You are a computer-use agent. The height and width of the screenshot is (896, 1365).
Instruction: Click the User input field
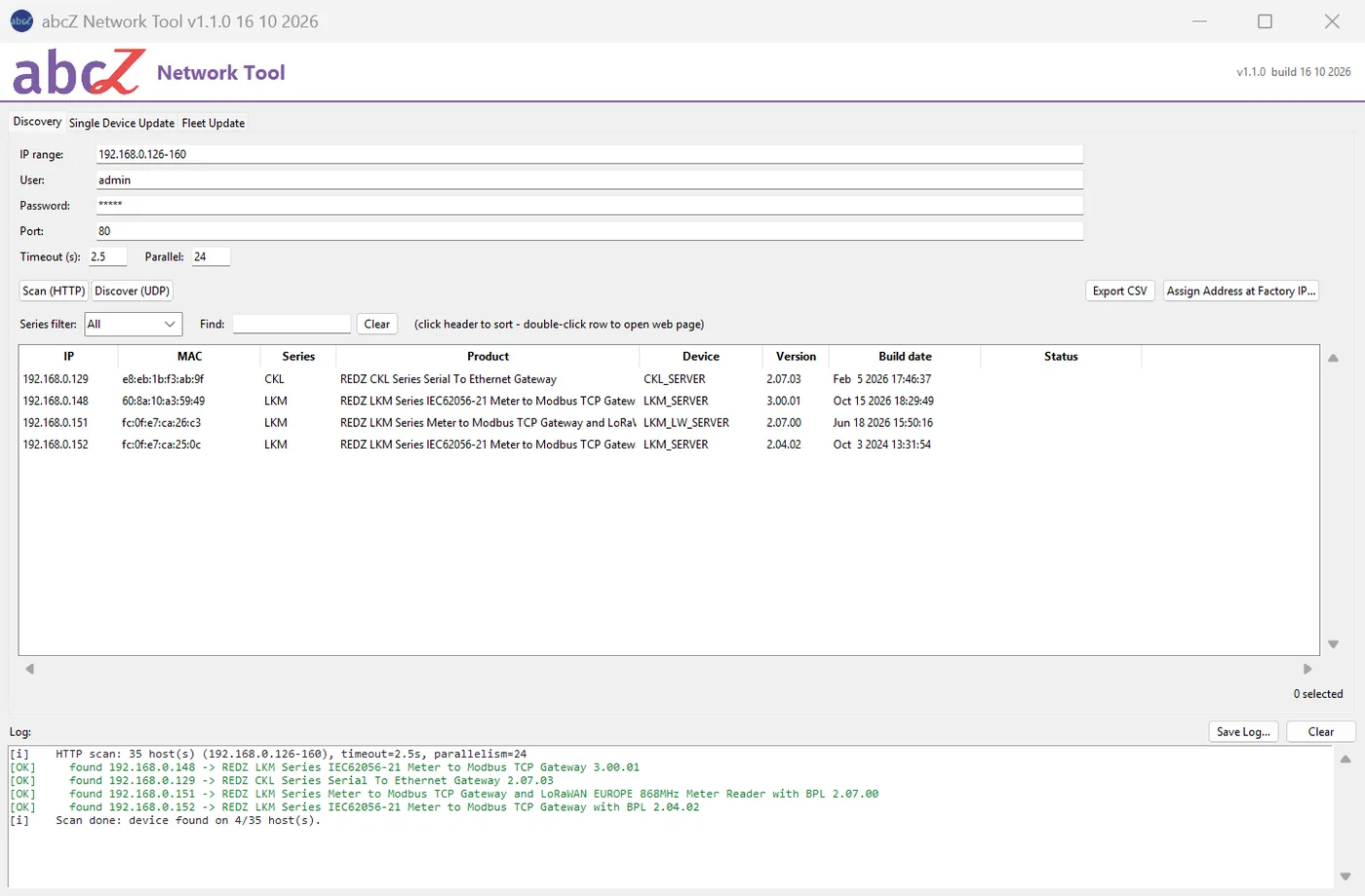[590, 179]
